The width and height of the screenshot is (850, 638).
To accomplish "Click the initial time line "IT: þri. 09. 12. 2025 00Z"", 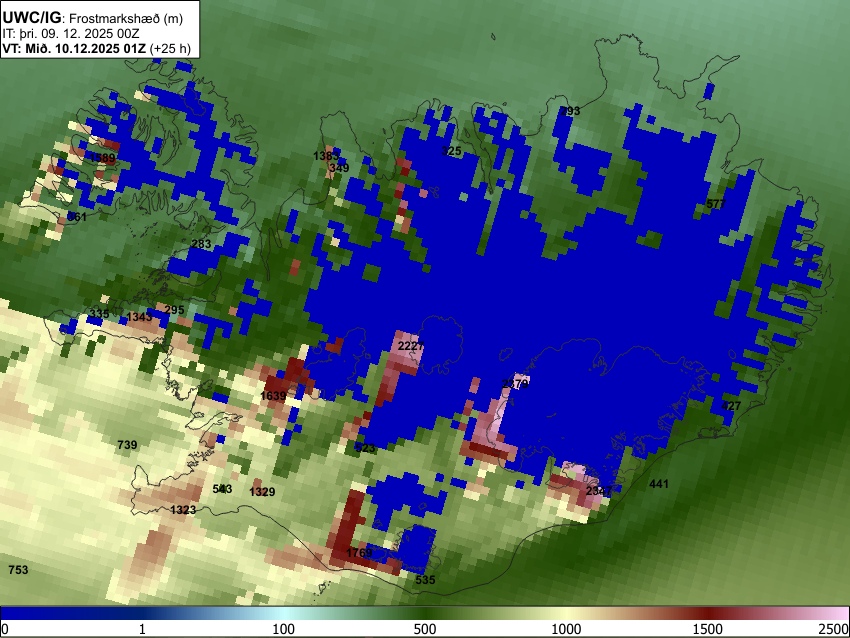I will tap(70, 34).
